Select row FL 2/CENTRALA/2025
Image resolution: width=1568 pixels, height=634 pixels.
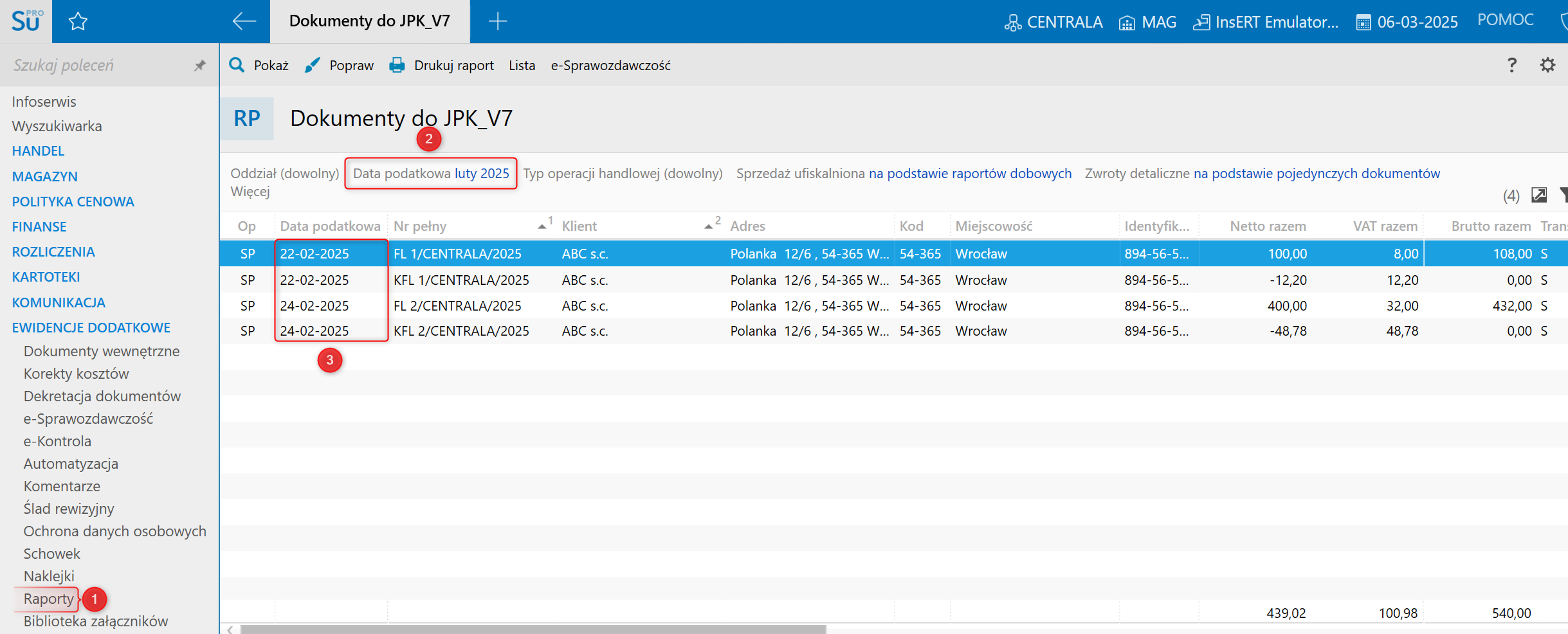893,305
